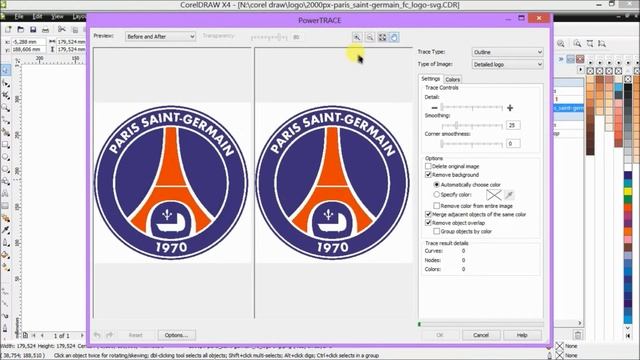Toggle Merge adjacent objects of same color
This screenshot has width=640, height=360.
(428, 214)
